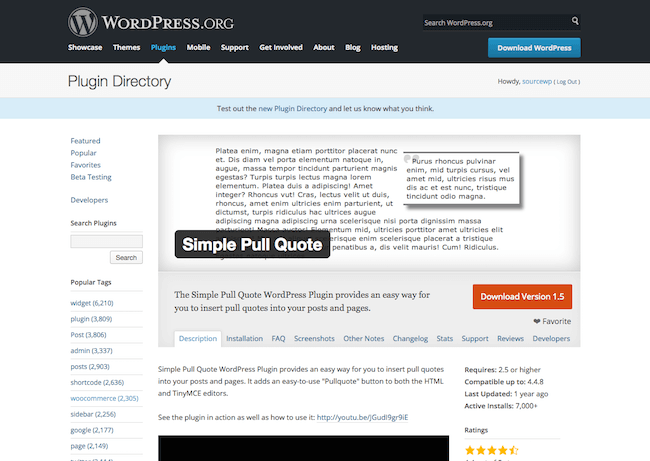Viewport: 650px width, 461px height.
Task: Open the Developers sidebar link
Action: (89, 200)
